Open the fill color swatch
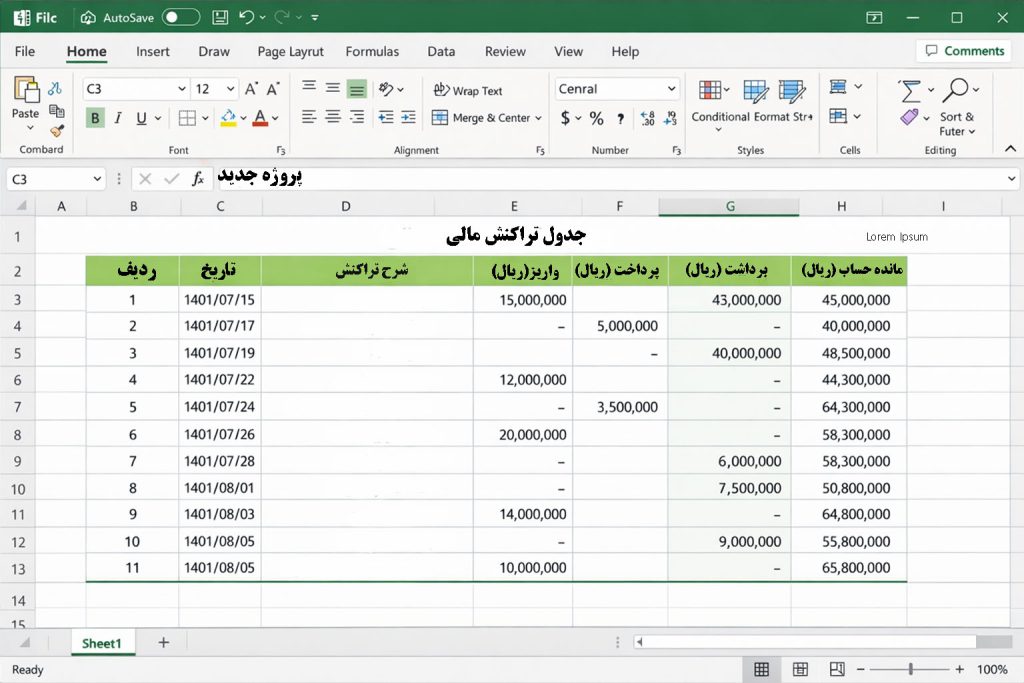1024x683 pixels. [x=229, y=118]
